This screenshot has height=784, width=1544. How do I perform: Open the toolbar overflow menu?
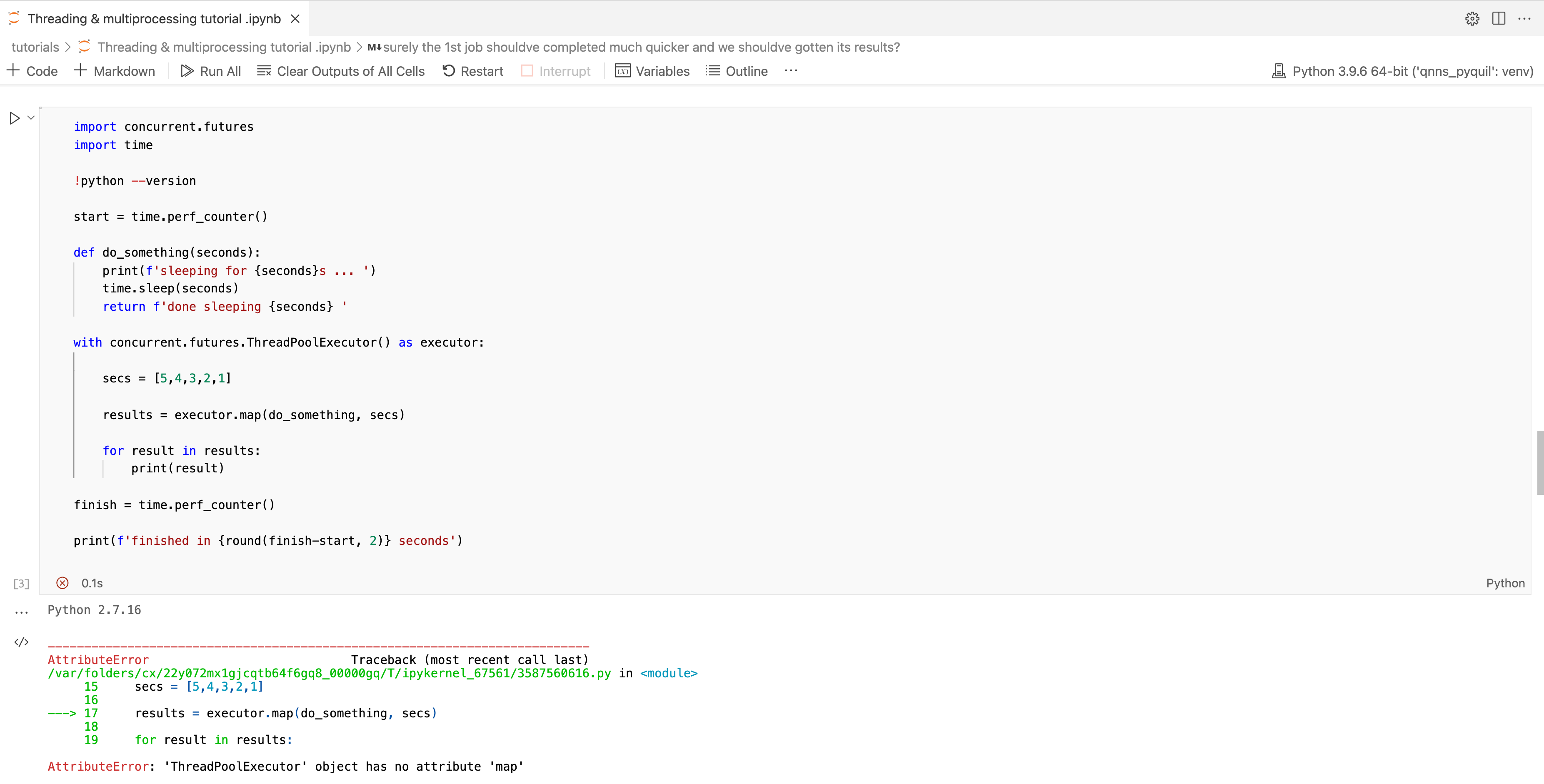tap(791, 71)
